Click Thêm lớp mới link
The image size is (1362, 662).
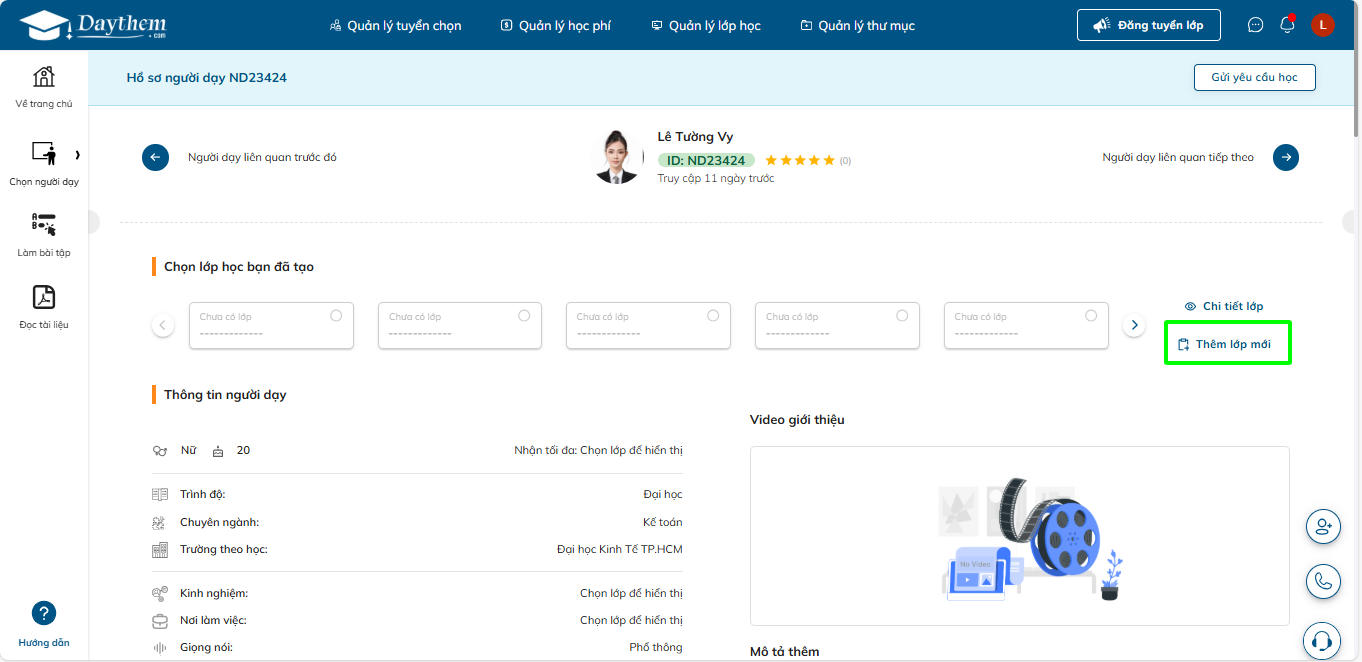(1226, 344)
